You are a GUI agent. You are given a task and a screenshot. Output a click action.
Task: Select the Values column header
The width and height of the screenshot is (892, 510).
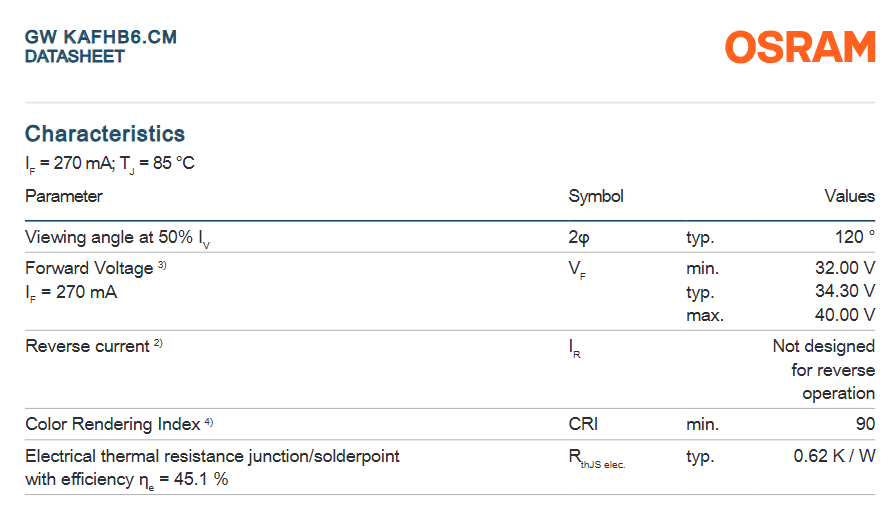pyautogui.click(x=849, y=196)
